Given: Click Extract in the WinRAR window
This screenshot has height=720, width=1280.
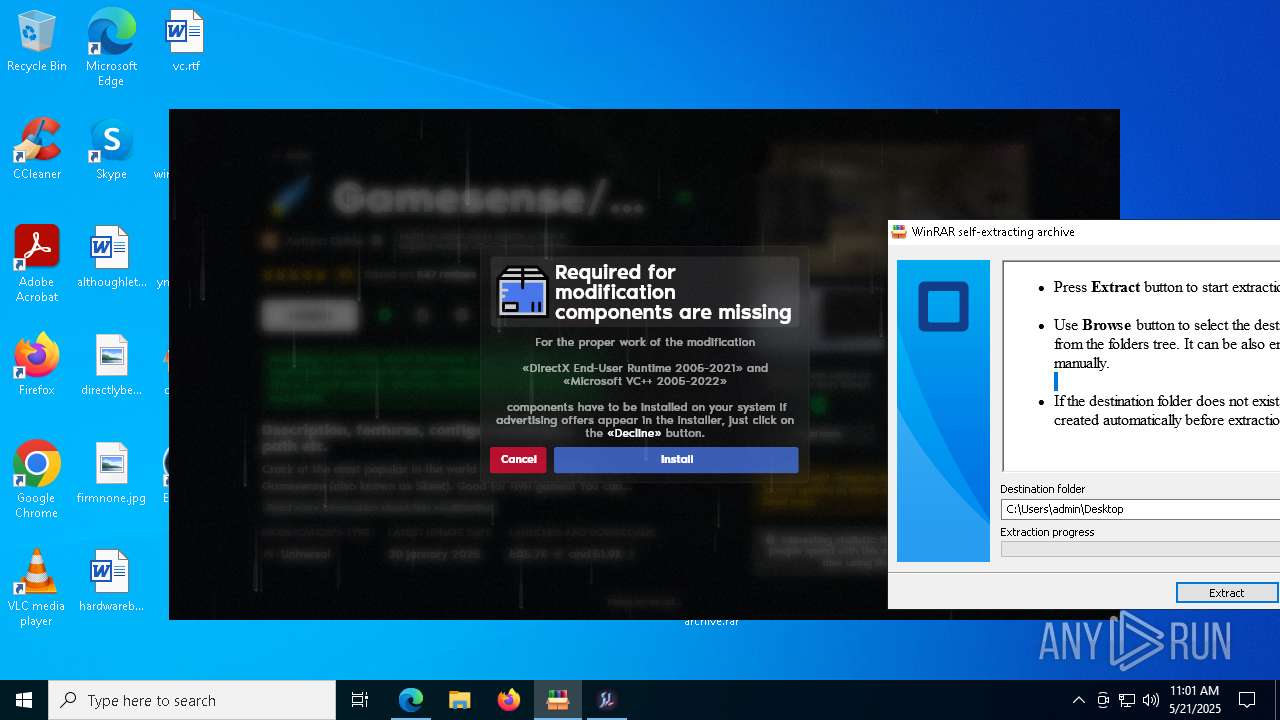Looking at the screenshot, I should [1227, 593].
